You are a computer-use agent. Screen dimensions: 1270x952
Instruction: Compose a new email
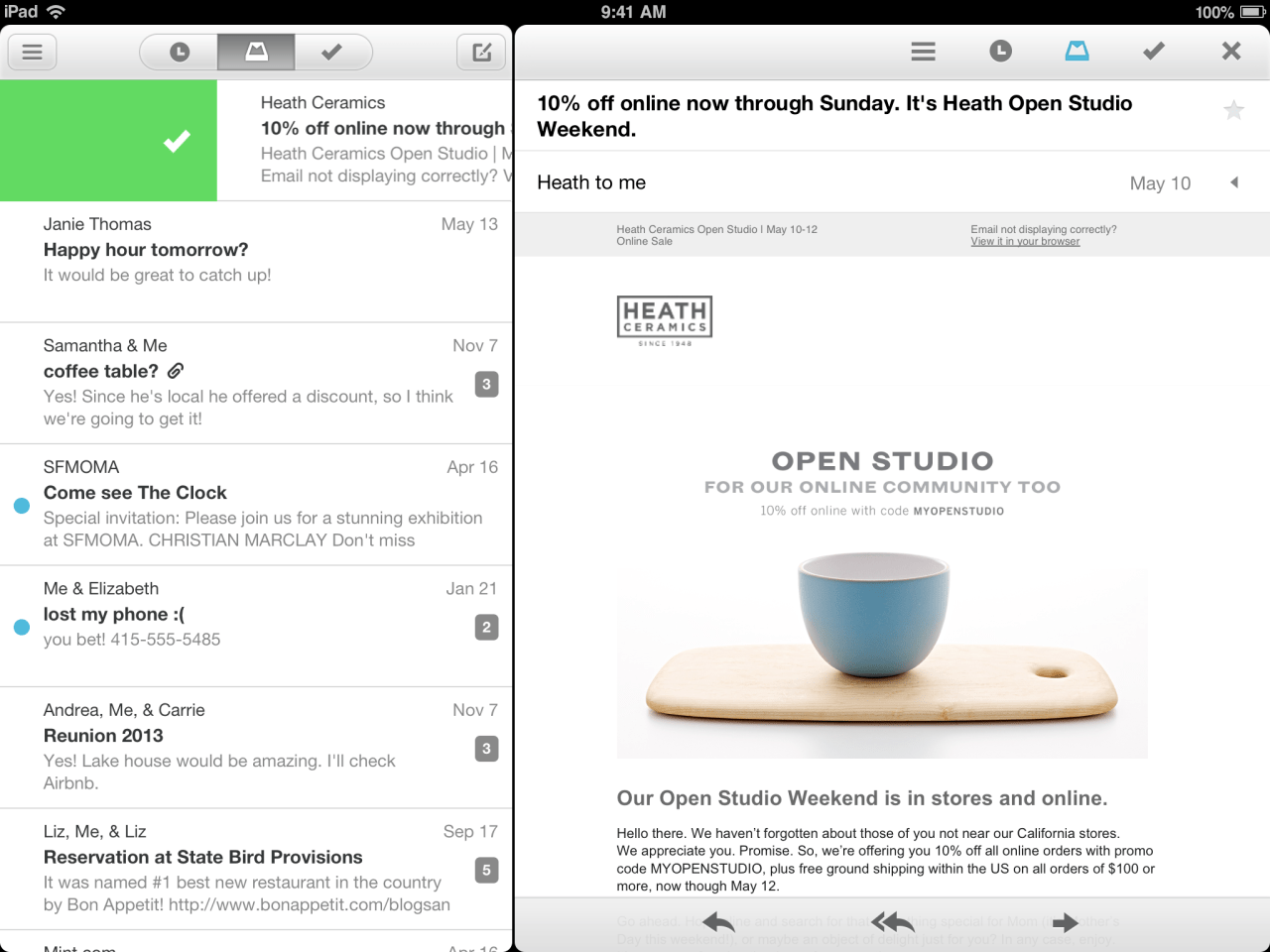click(x=481, y=52)
